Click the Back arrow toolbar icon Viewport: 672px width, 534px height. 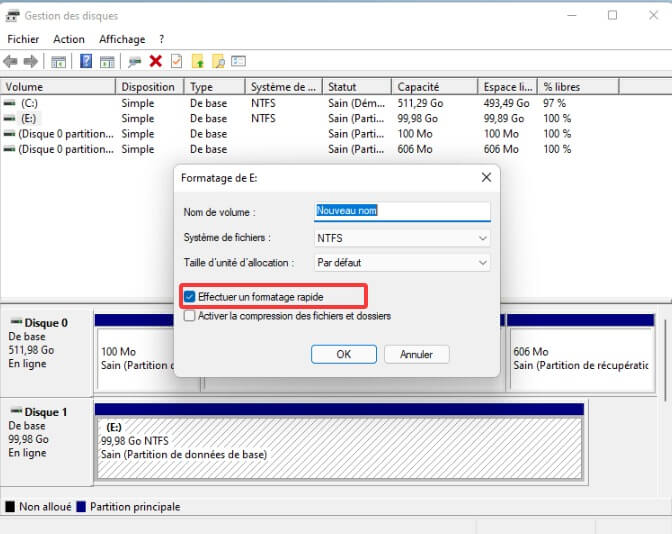10,62
